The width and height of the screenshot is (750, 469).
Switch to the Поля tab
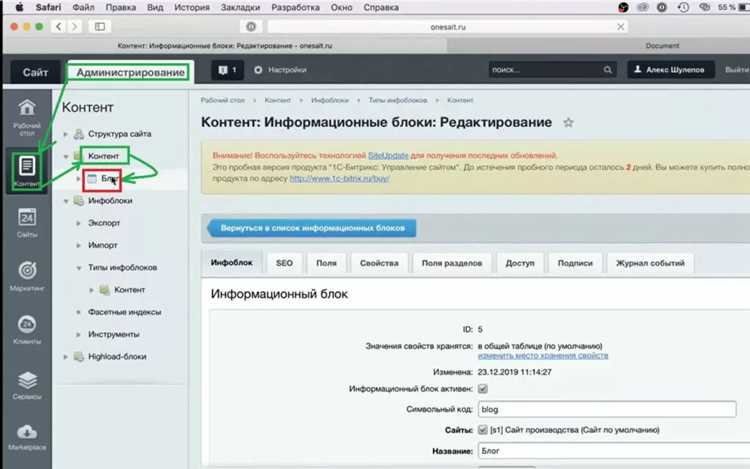click(326, 263)
